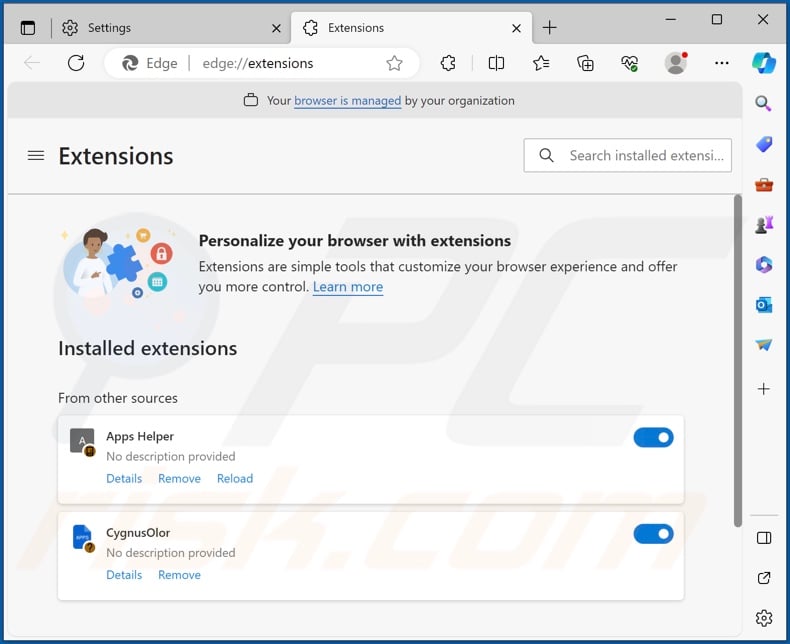
Task: Remove the Apps Helper extension
Action: (179, 478)
